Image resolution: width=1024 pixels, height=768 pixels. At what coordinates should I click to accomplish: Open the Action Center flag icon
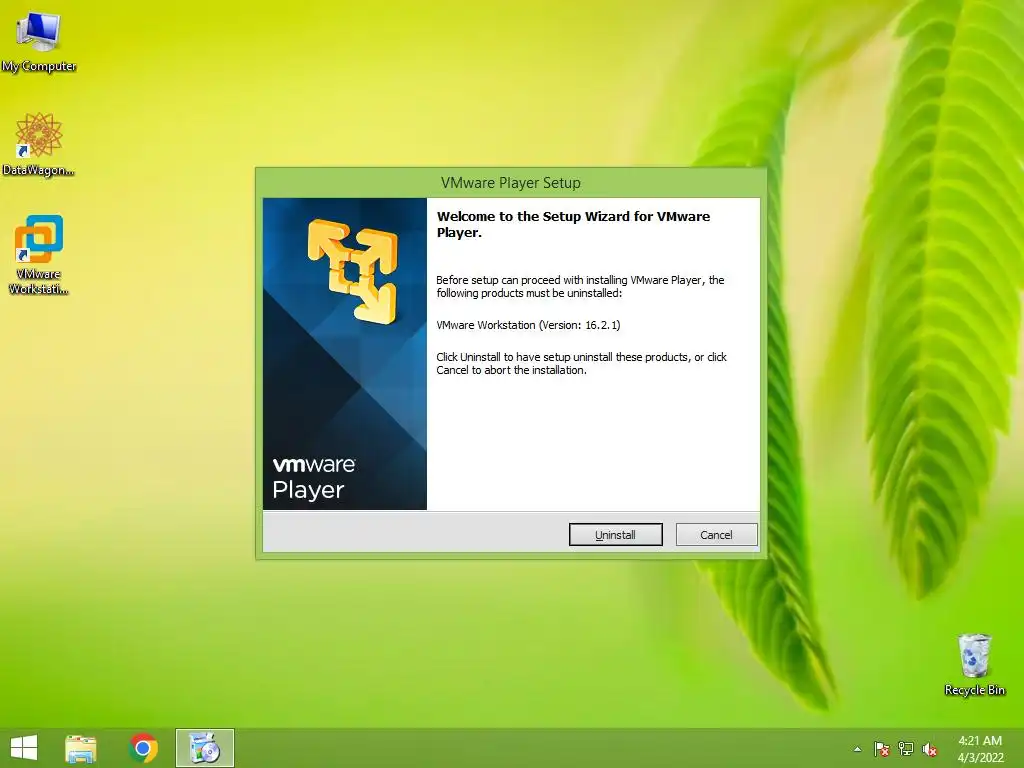click(x=882, y=749)
